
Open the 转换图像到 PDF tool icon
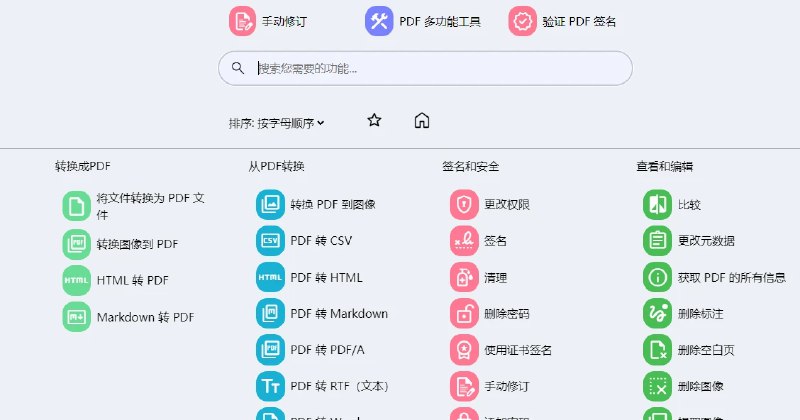[77, 244]
